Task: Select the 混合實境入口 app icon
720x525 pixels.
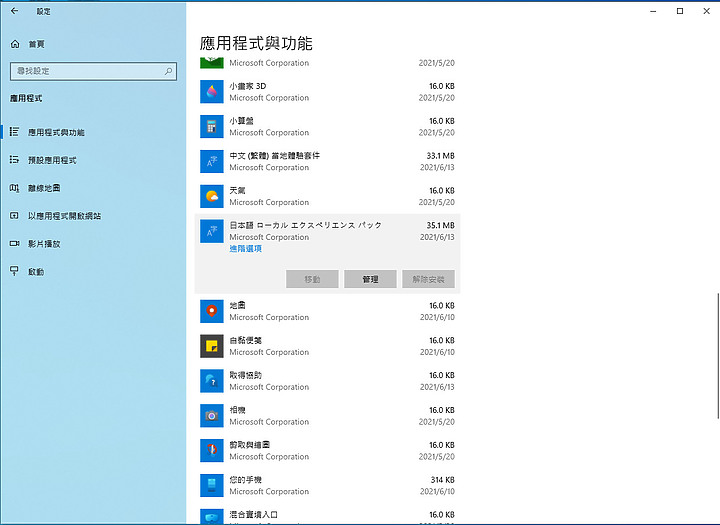Action: click(x=212, y=517)
